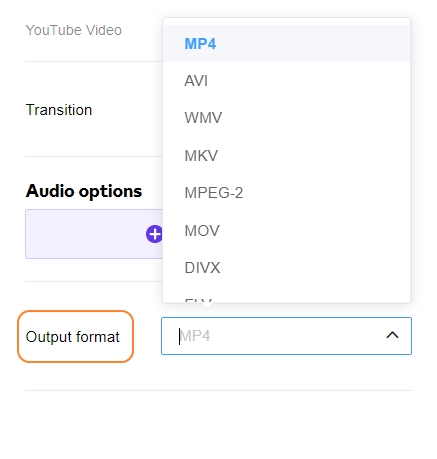Image resolution: width=437 pixels, height=459 pixels.
Task: Click the greyed MP4 placeholder text in the field
Action: pos(195,336)
